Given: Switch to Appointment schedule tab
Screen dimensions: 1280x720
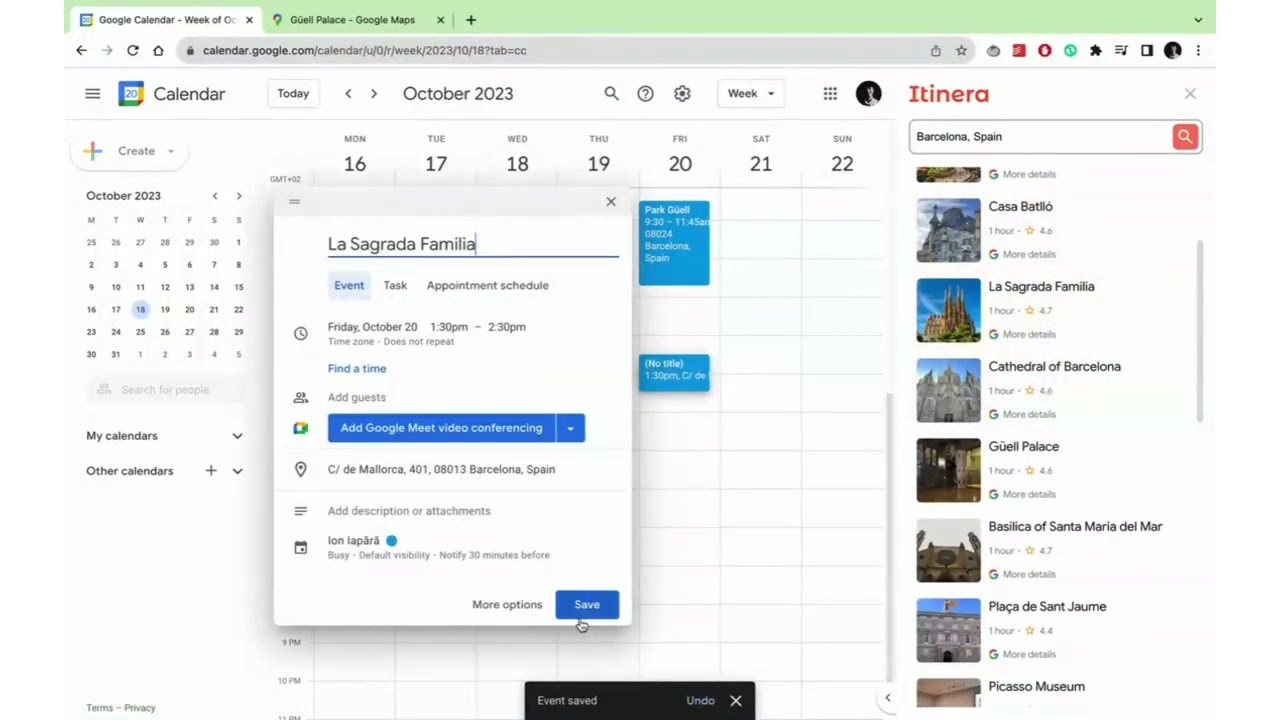Looking at the screenshot, I should (x=487, y=285).
